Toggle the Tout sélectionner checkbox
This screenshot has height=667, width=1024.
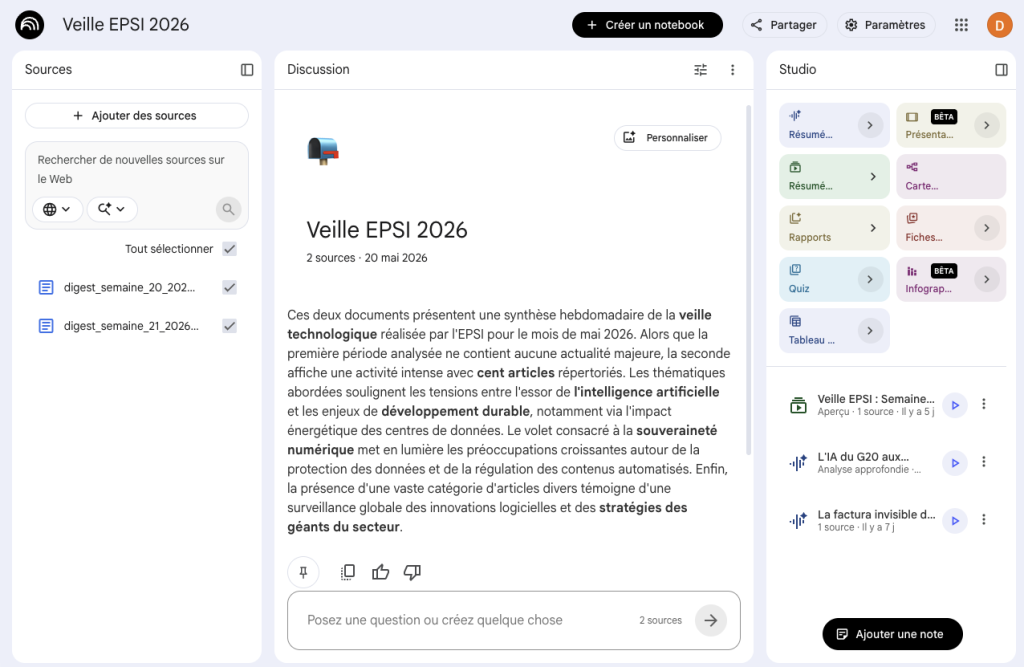coord(229,249)
